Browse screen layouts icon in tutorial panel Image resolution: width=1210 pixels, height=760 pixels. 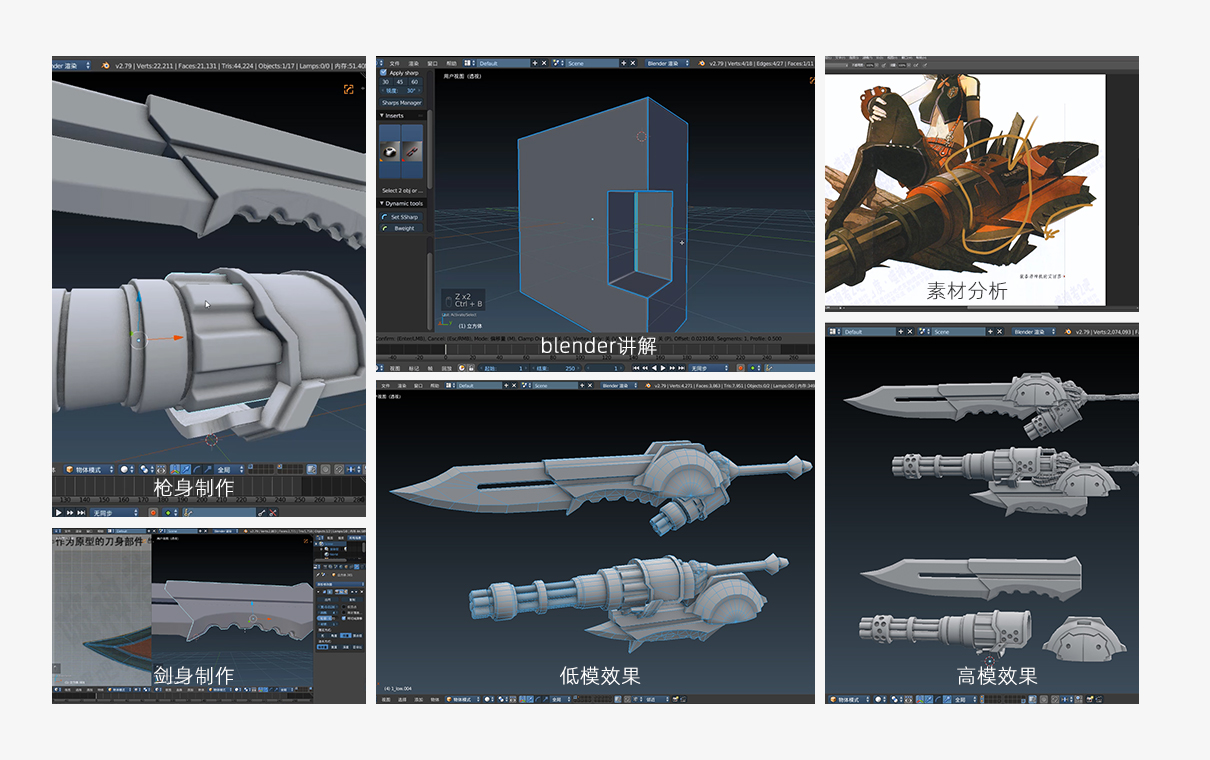coord(471,63)
